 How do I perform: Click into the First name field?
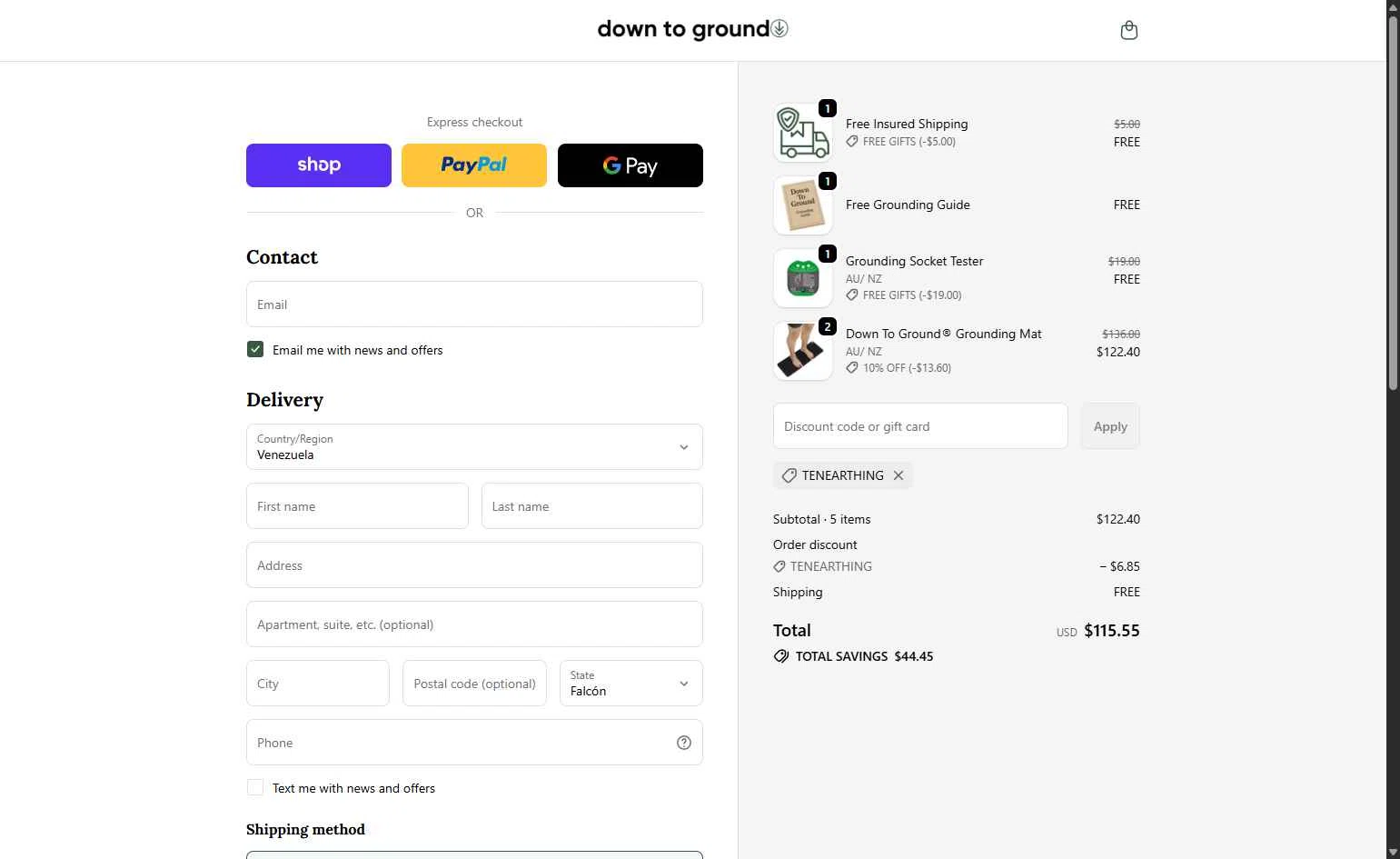(x=357, y=505)
